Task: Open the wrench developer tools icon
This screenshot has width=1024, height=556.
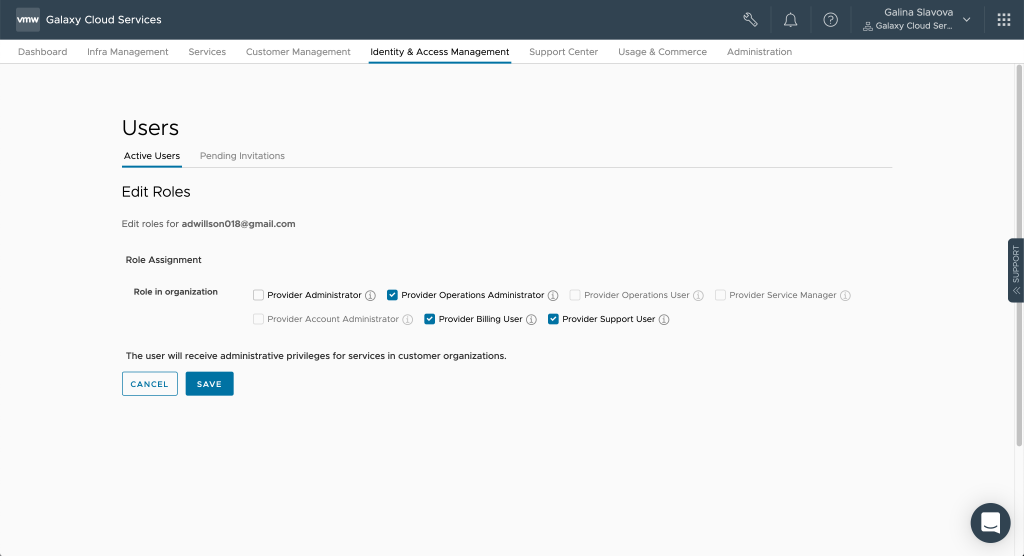Action: (x=751, y=19)
